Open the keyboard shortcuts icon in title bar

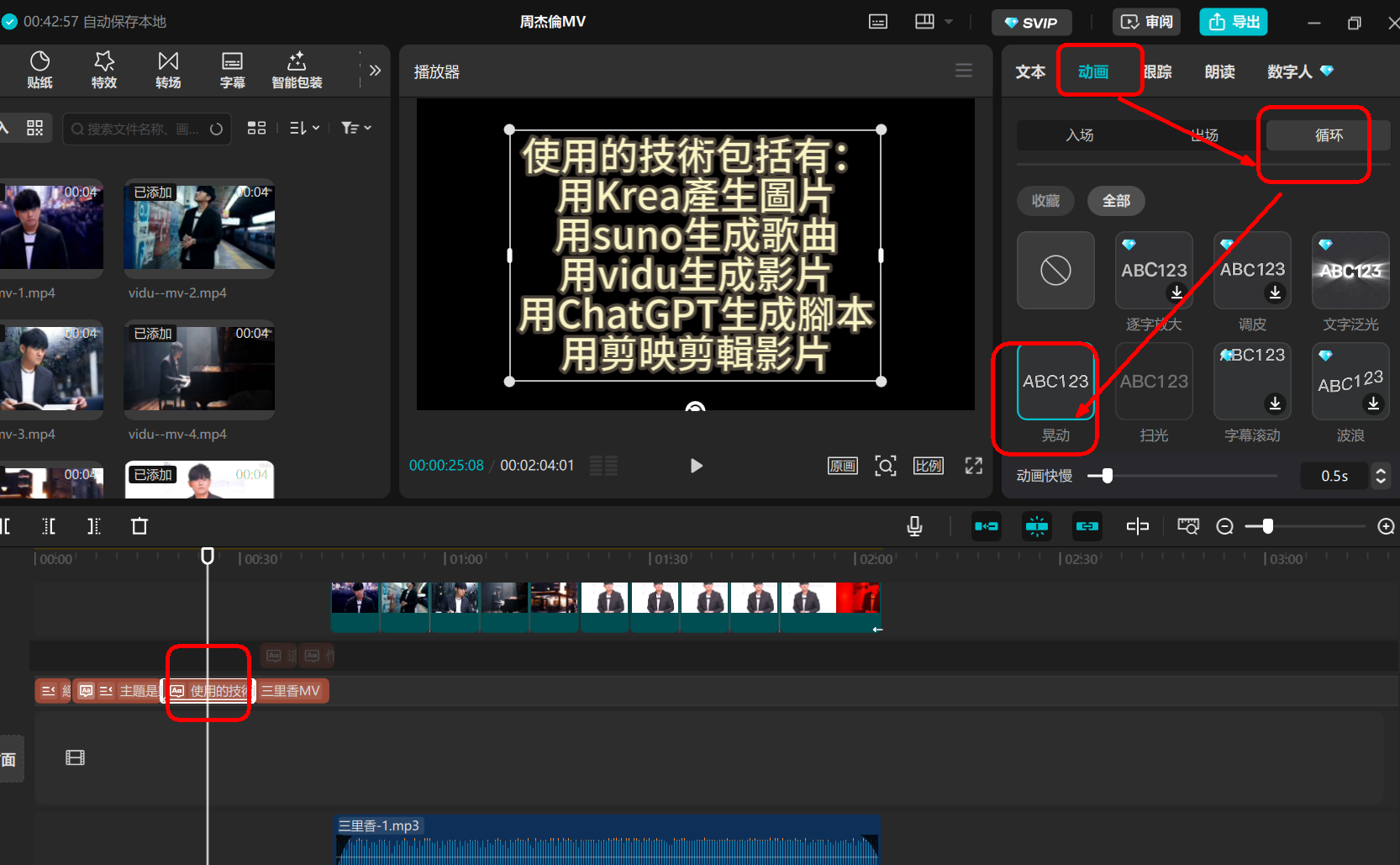pos(878,22)
